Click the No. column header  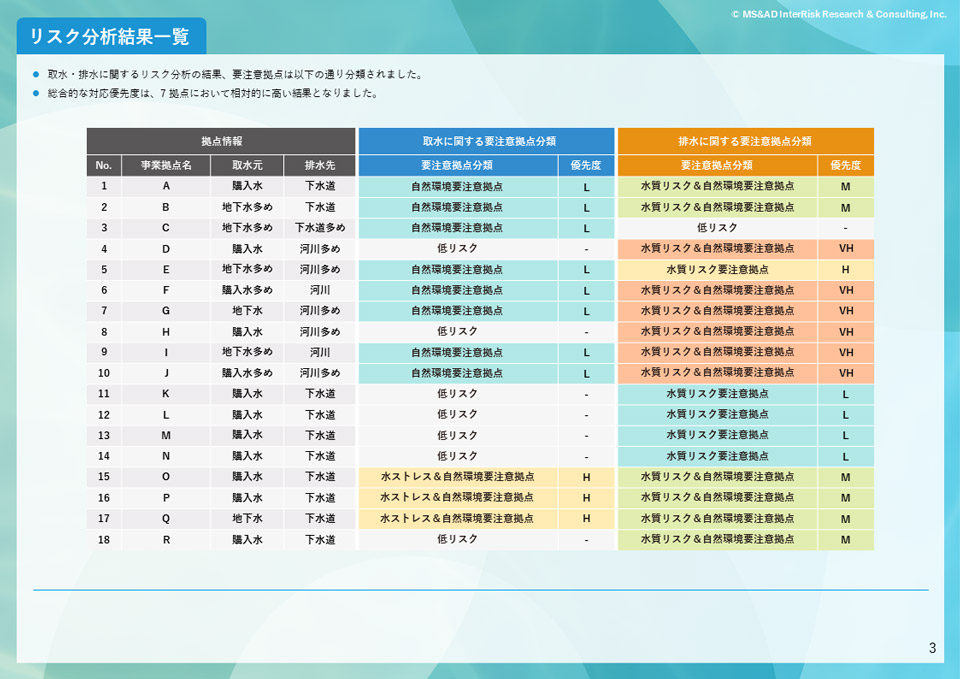[x=104, y=165]
